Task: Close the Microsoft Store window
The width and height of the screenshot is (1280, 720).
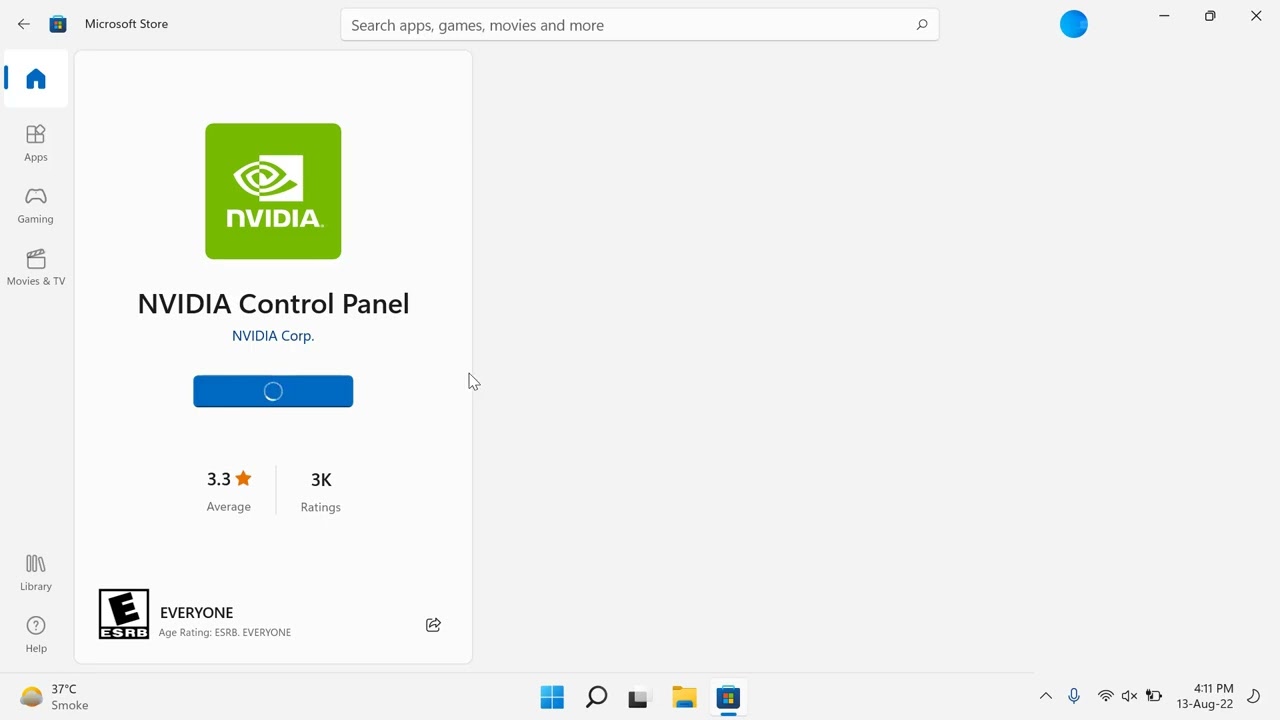Action: coord(1256,16)
